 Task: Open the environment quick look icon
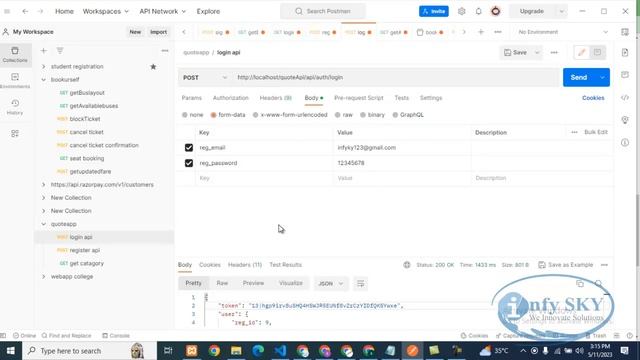point(625,32)
